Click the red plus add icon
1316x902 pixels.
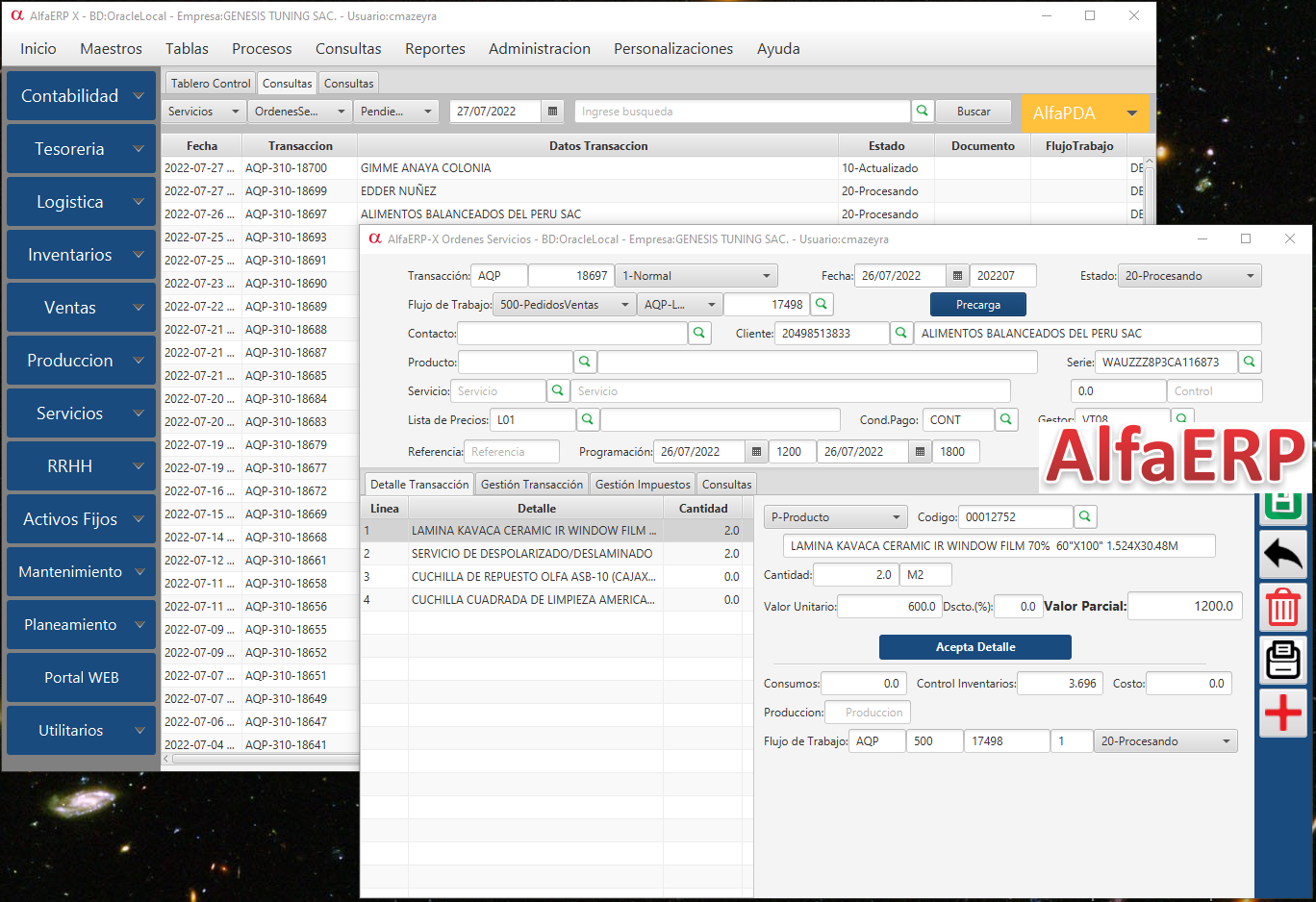1282,714
